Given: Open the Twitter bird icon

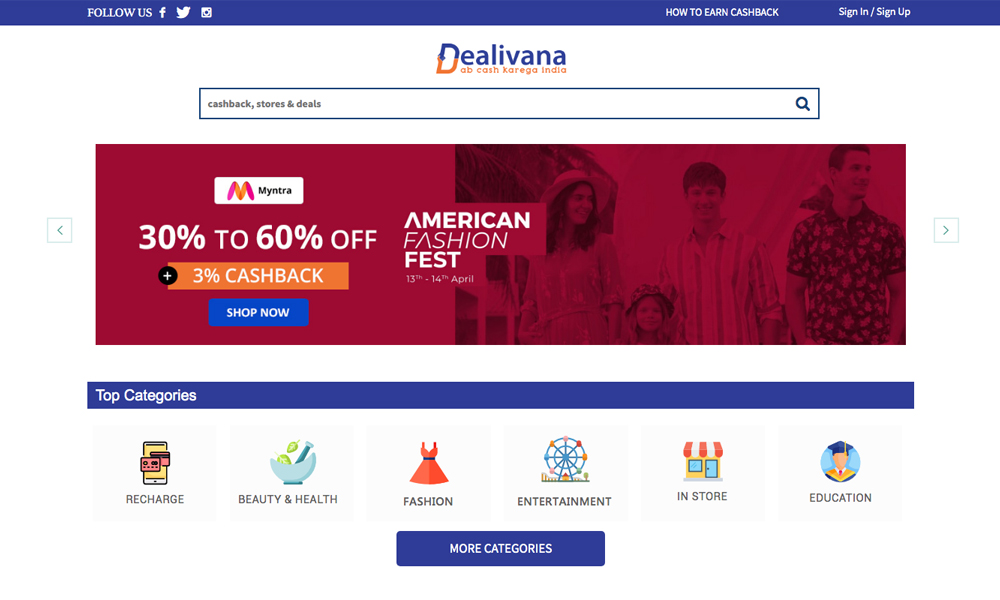Looking at the screenshot, I should point(183,12).
